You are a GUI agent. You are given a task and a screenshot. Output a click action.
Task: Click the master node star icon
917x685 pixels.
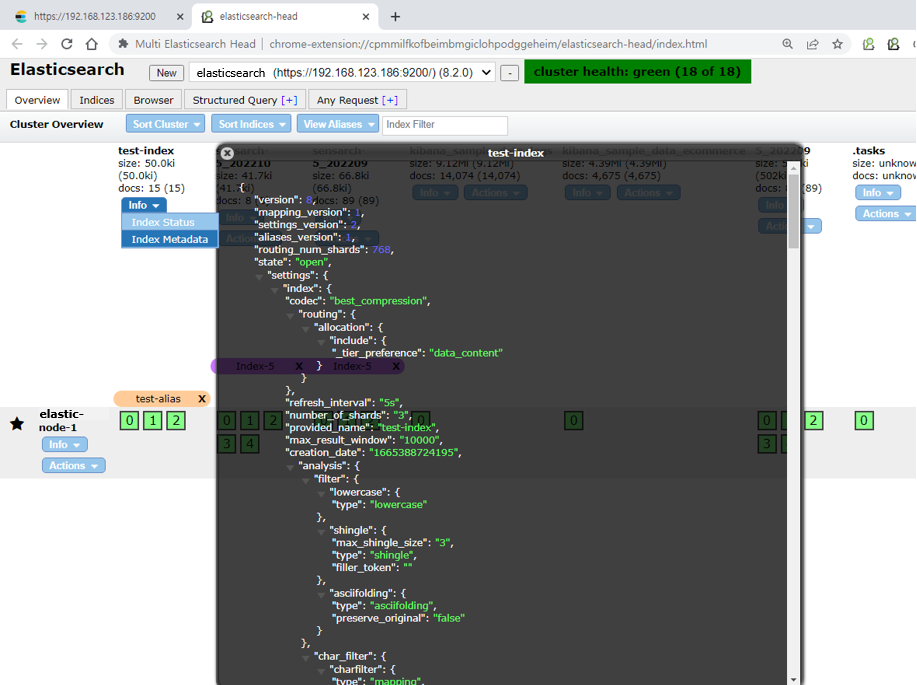click(x=17, y=424)
